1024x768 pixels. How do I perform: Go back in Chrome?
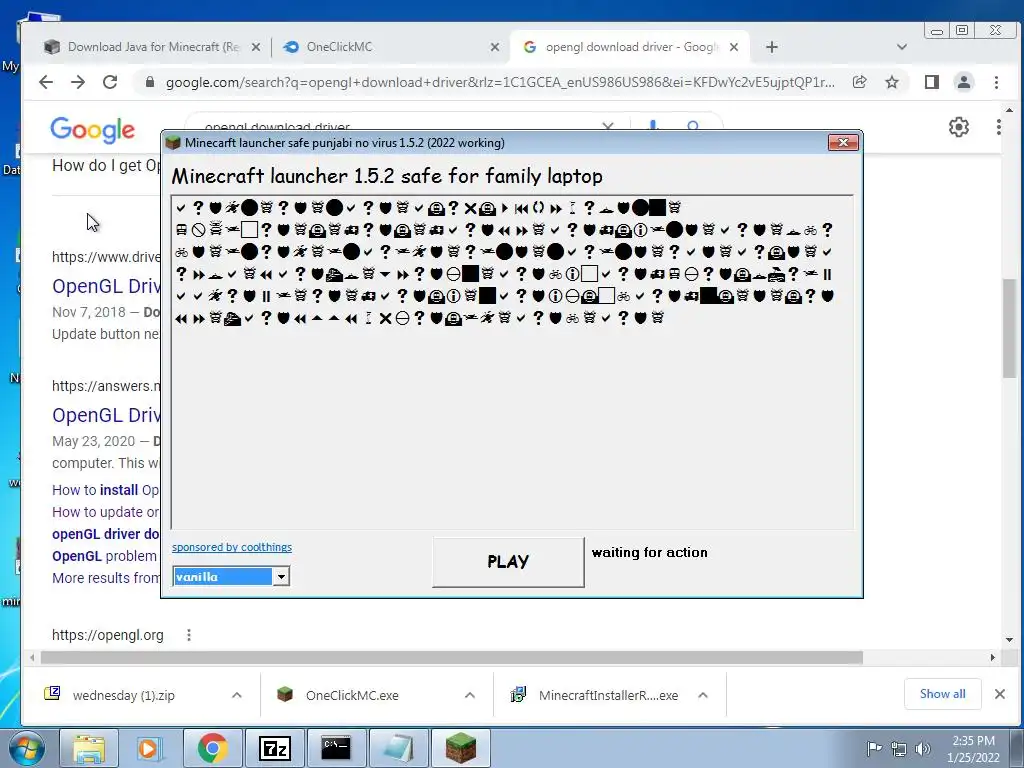click(46, 82)
